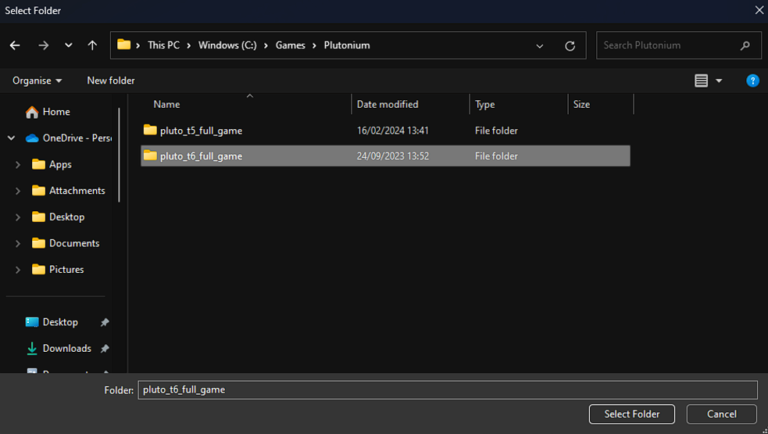The height and width of the screenshot is (434, 768).
Task: Click Plutonium breadcrumb in address bar
Action: click(347, 45)
